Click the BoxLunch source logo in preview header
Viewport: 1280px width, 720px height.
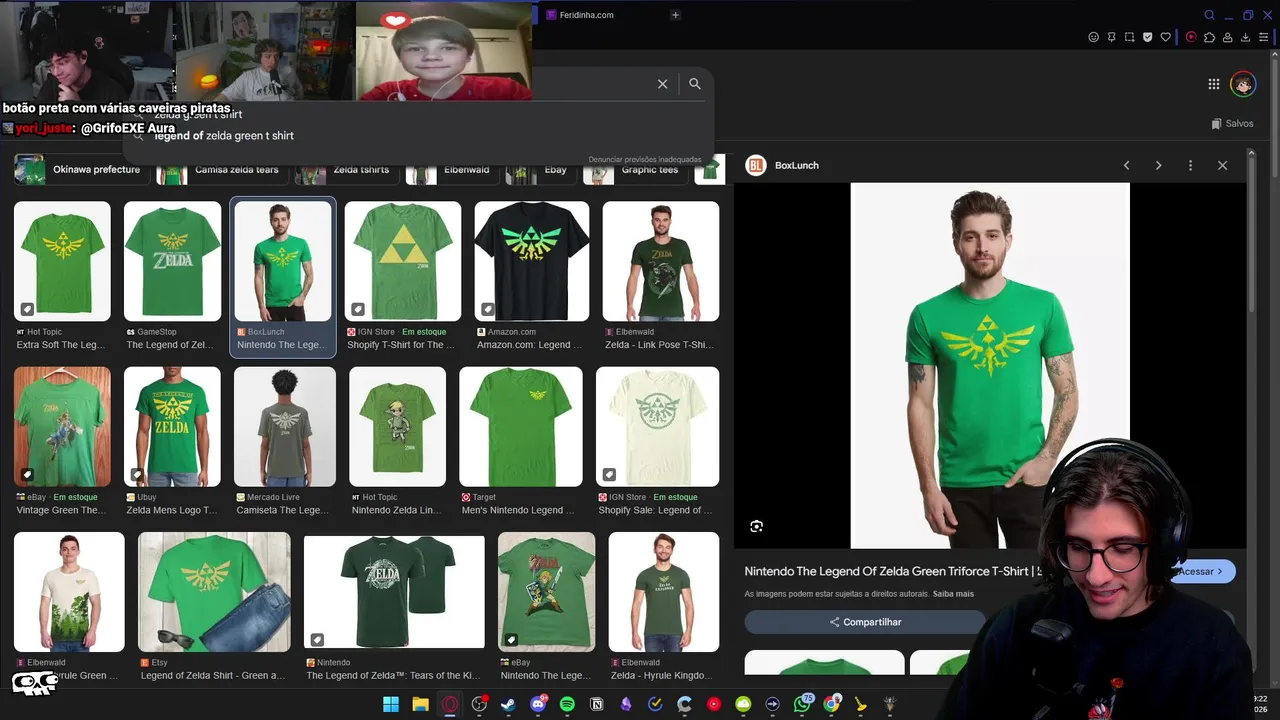pyautogui.click(x=756, y=165)
